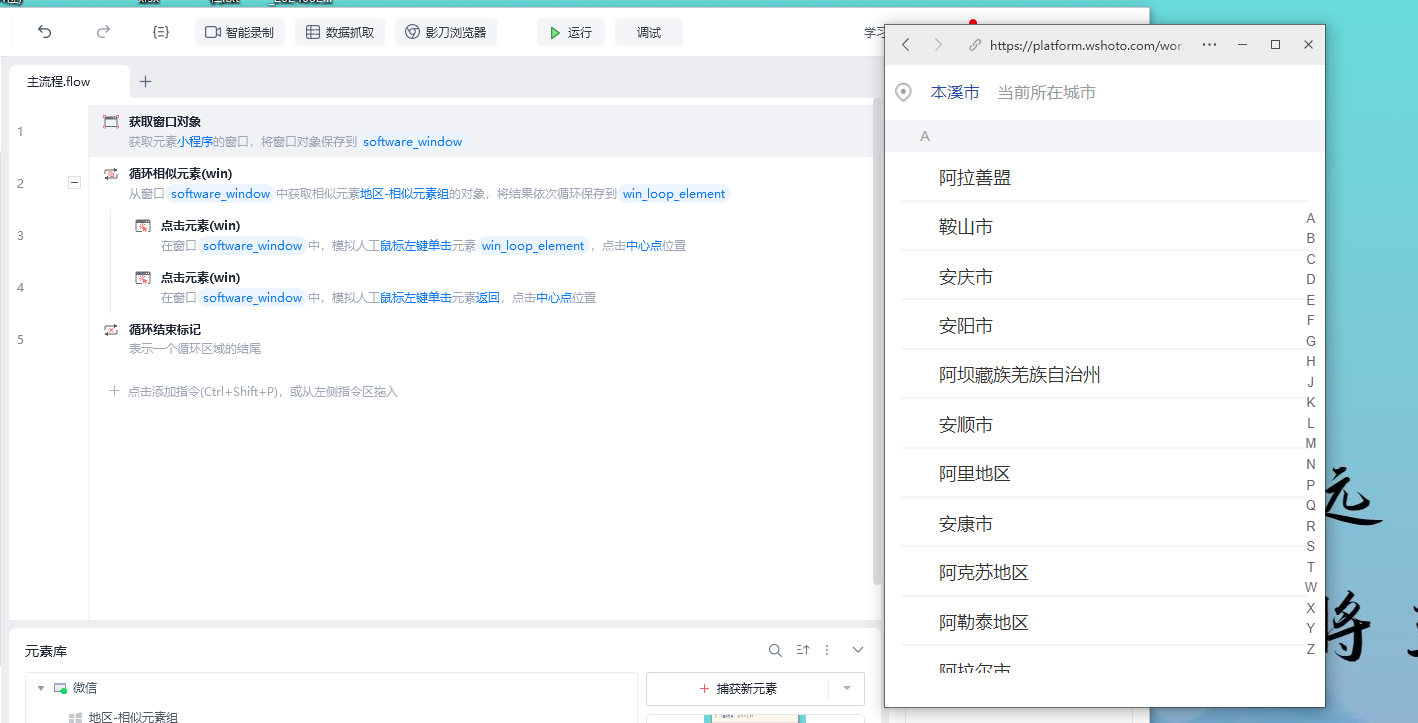This screenshot has width=1418, height=723.
Task: Jump to letter M in index
Action: (1310, 443)
